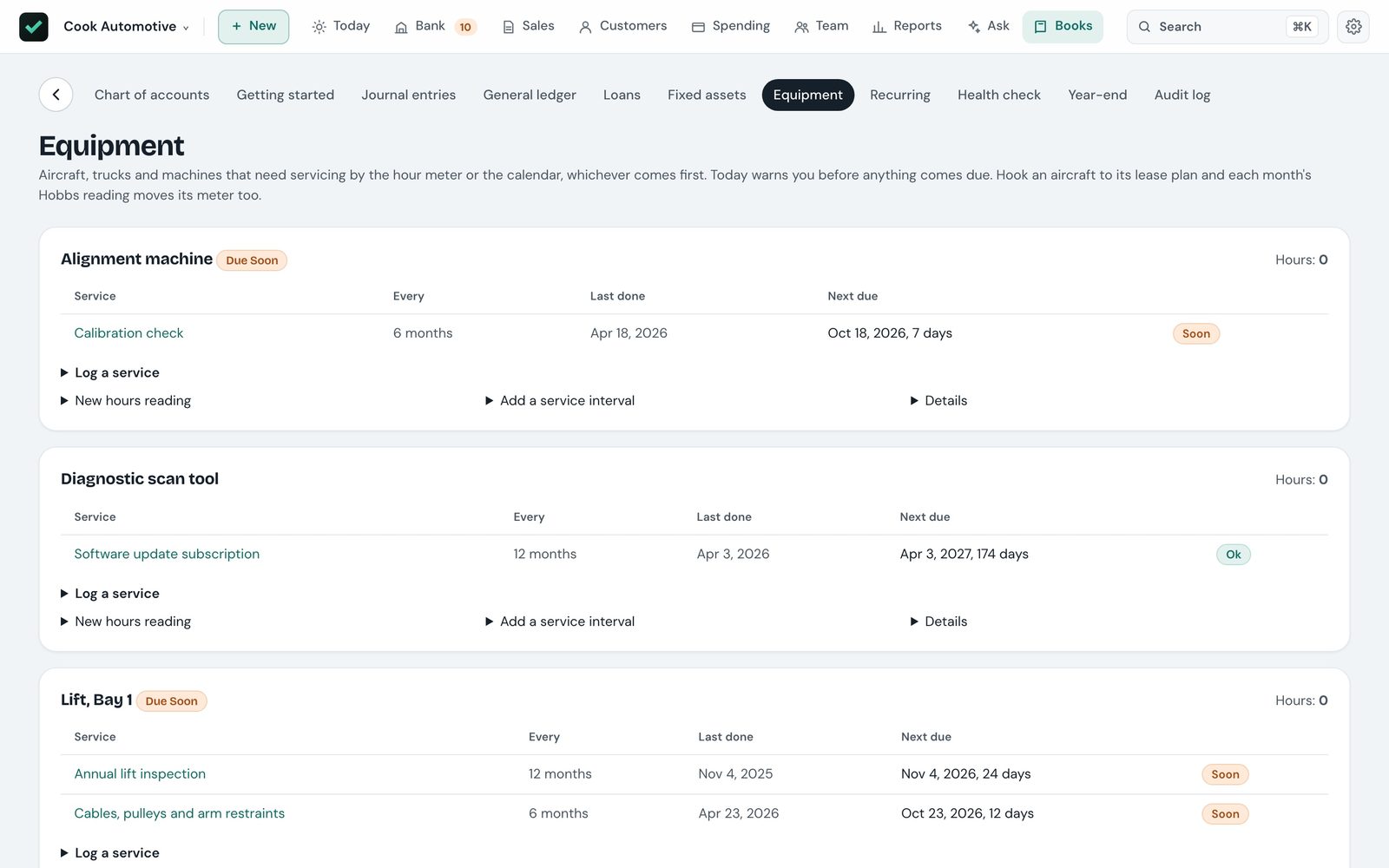The width and height of the screenshot is (1389, 868).
Task: Click the Due Soon badge on Alignment machine
Action: tap(252, 260)
